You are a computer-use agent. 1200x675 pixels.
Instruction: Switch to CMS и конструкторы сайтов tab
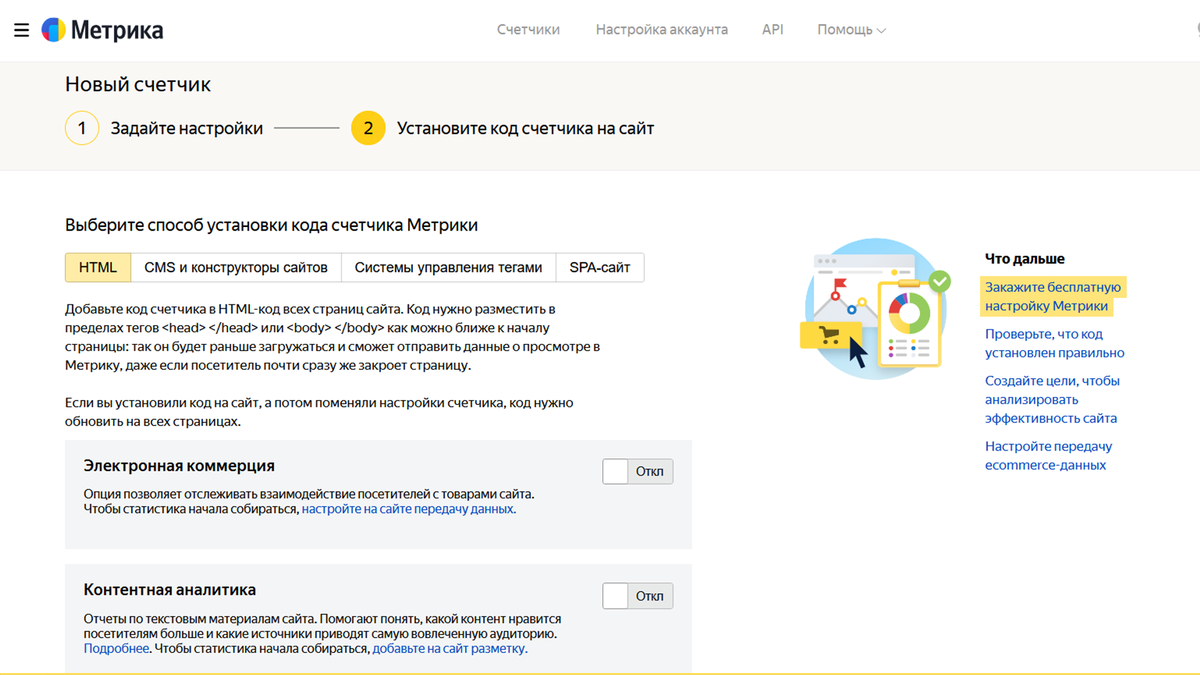(236, 267)
